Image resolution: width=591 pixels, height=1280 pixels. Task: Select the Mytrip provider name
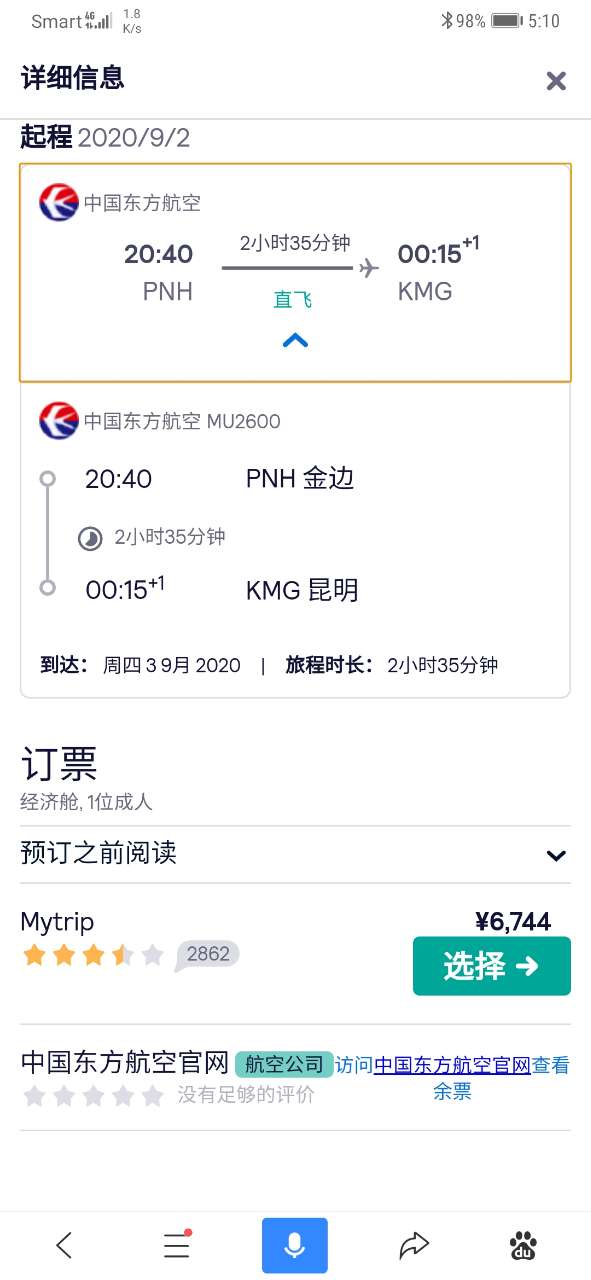tap(57, 922)
